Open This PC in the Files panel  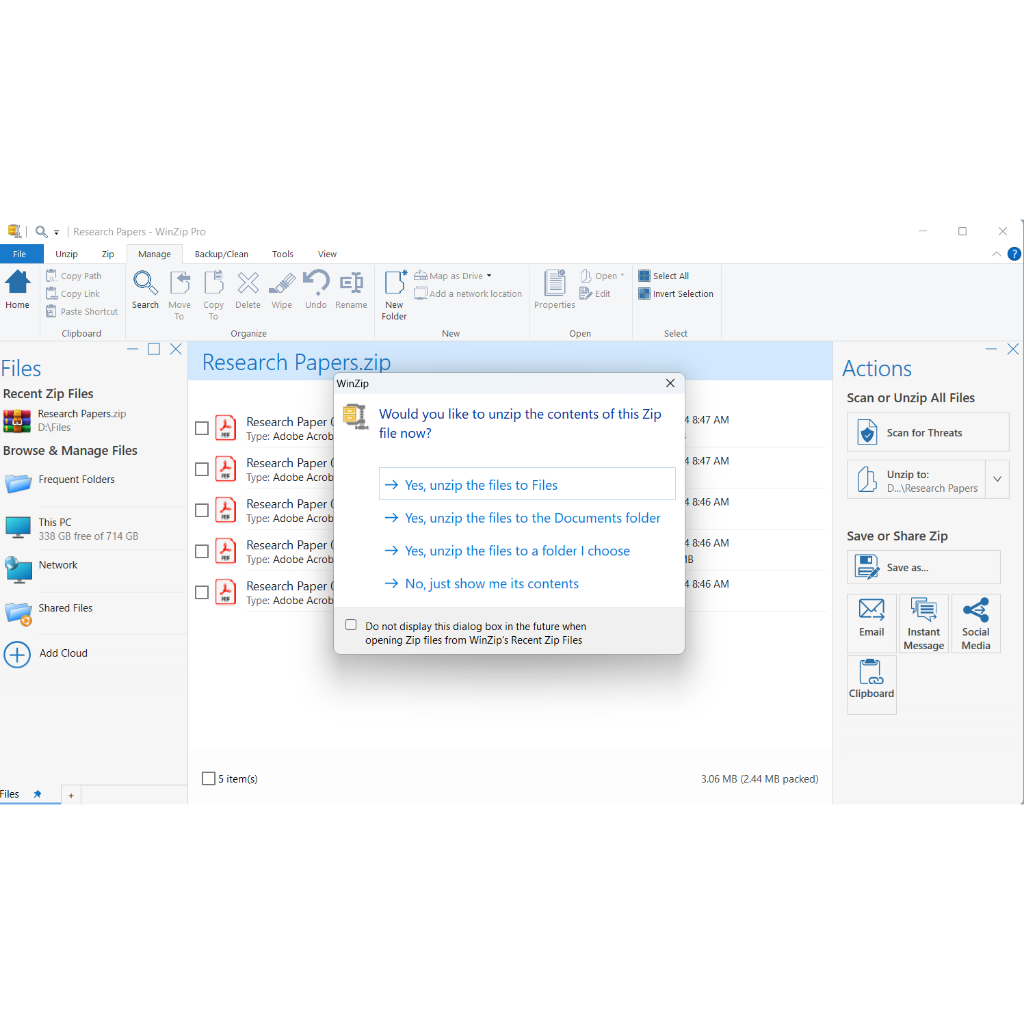tap(55, 523)
